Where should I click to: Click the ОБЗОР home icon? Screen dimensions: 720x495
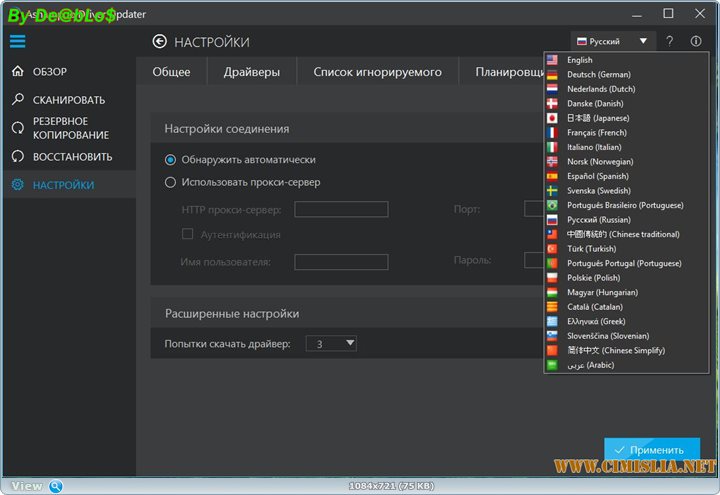18,72
